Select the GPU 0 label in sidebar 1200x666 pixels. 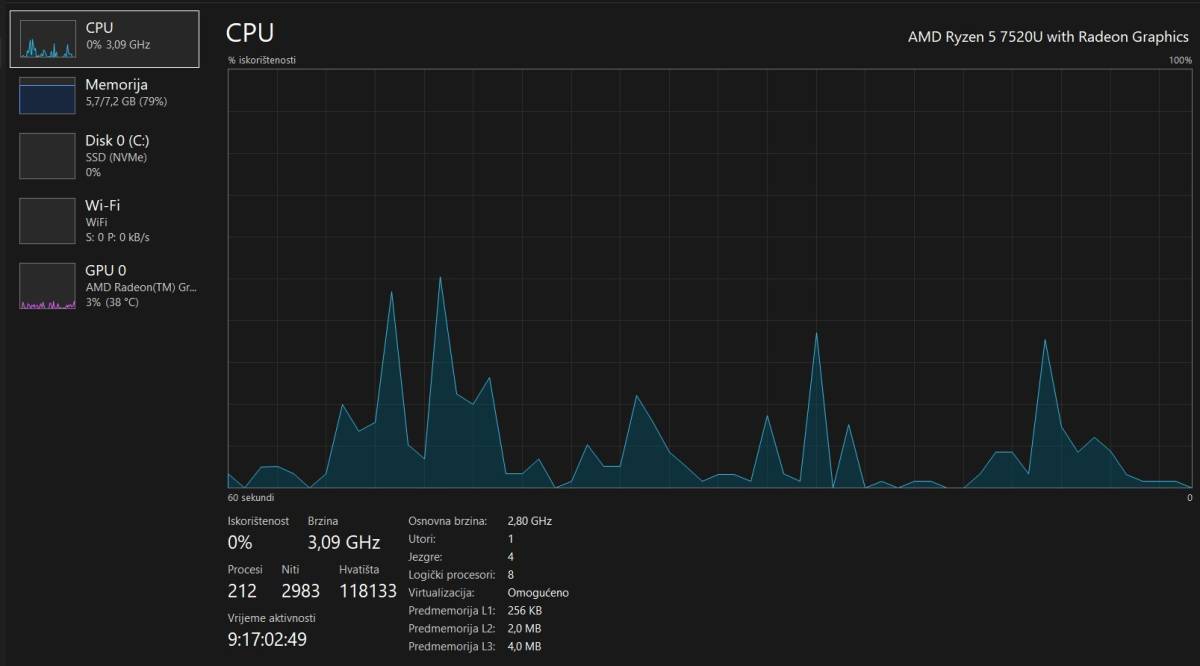105,270
